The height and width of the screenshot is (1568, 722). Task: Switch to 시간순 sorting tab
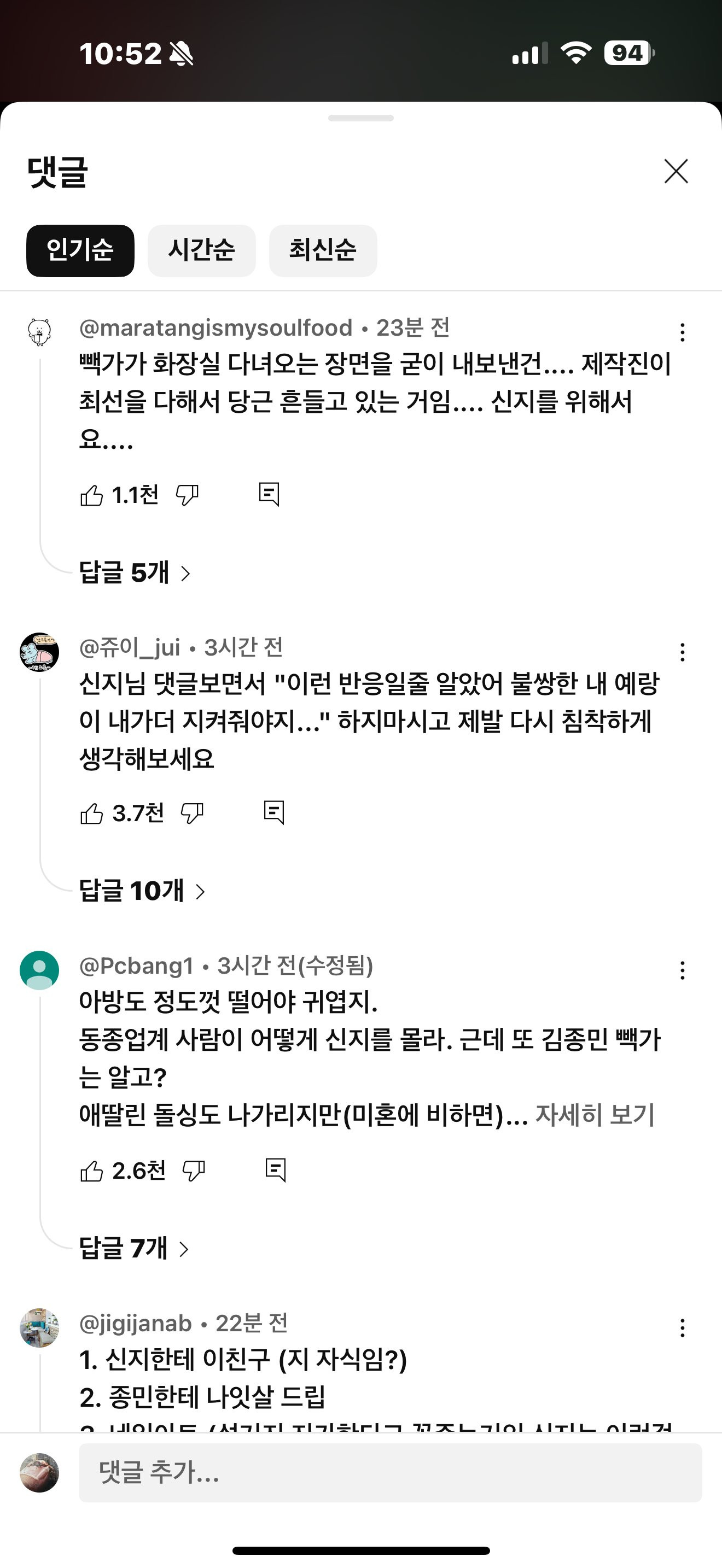(x=201, y=250)
